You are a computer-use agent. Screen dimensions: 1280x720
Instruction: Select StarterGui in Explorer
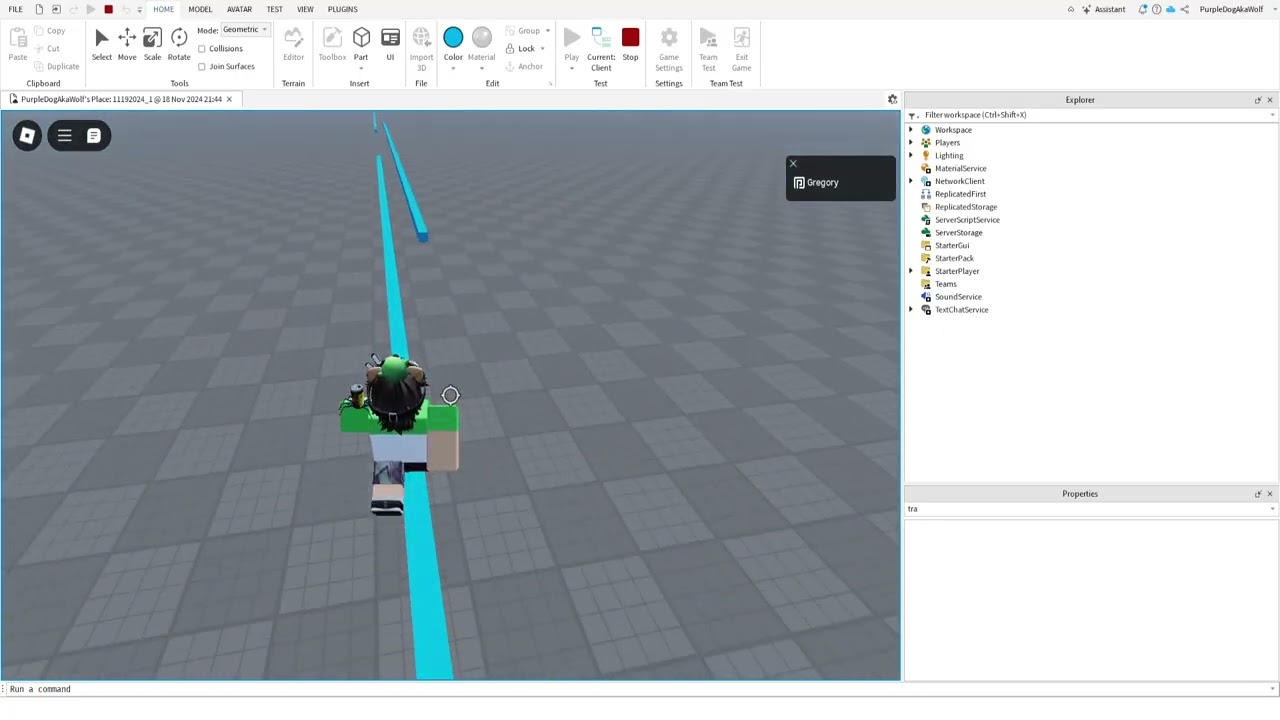coord(952,246)
